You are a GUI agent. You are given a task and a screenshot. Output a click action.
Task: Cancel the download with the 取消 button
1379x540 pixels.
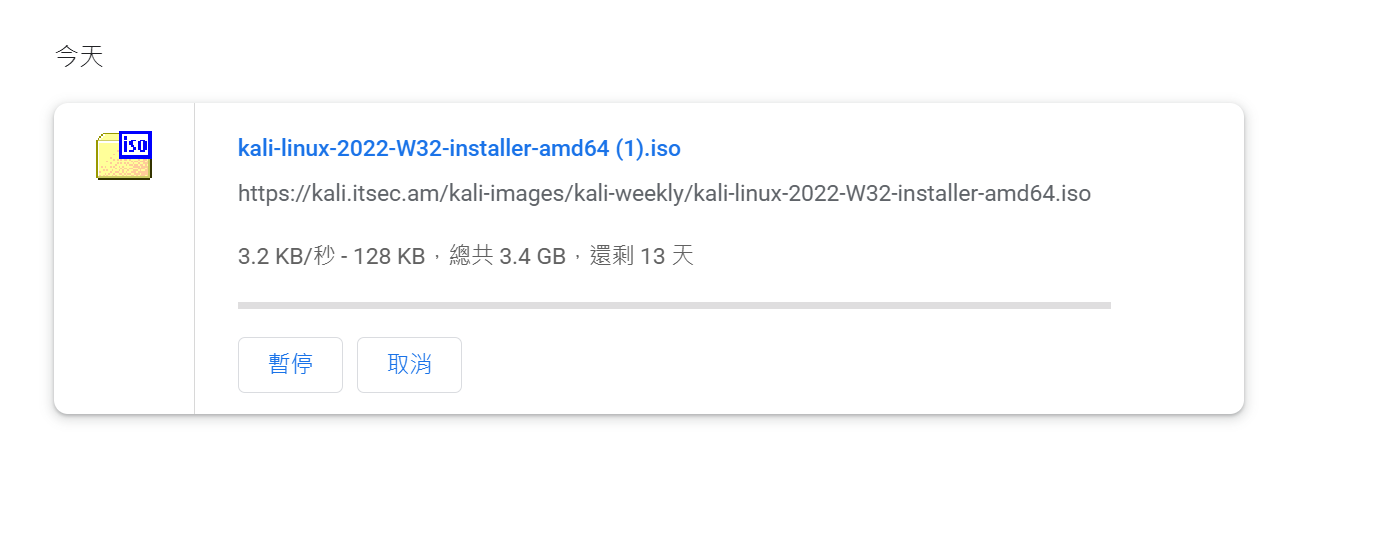tap(409, 365)
